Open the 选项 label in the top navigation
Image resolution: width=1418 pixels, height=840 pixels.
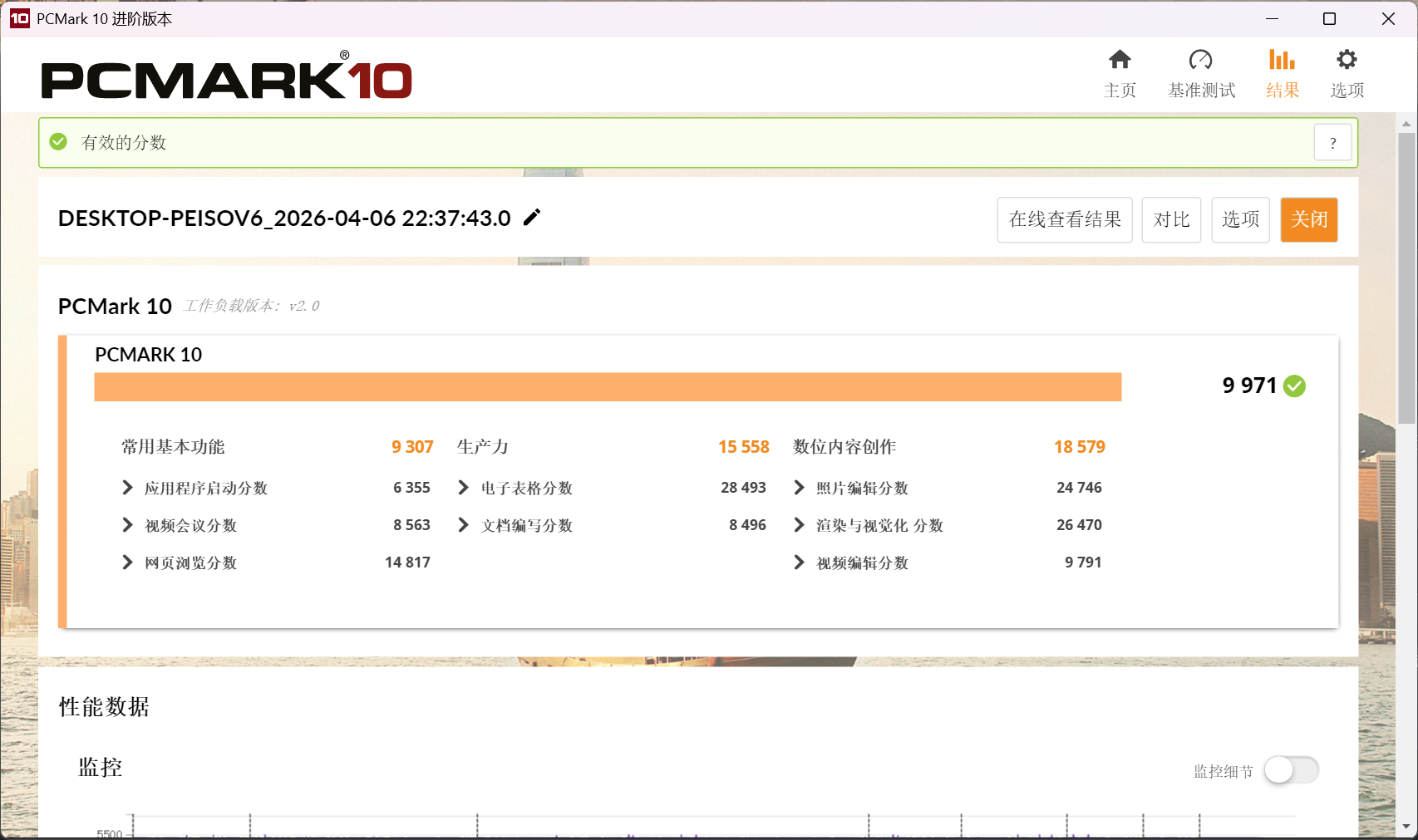pyautogui.click(x=1347, y=90)
